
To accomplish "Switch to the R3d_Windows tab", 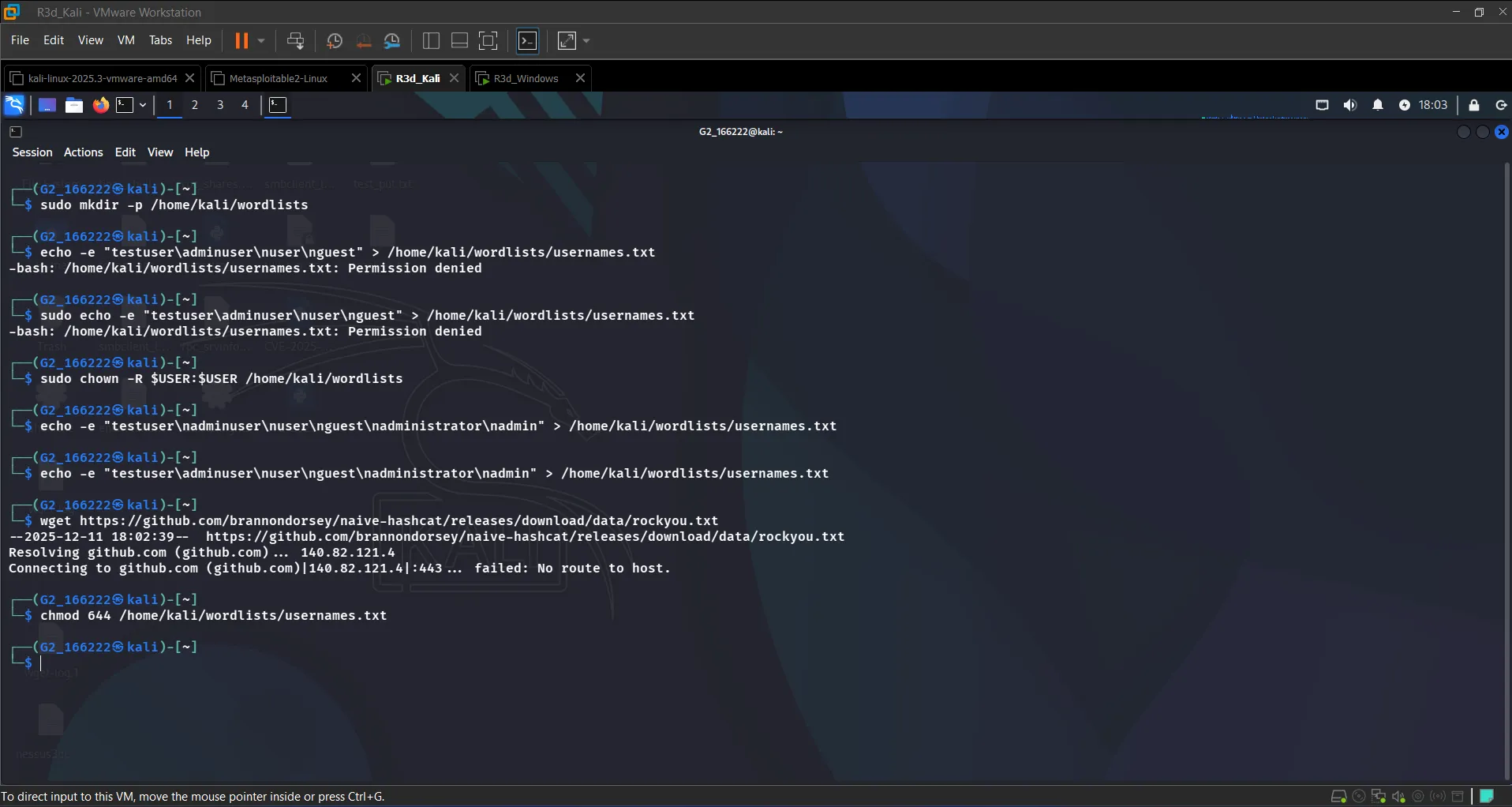I will point(526,78).
